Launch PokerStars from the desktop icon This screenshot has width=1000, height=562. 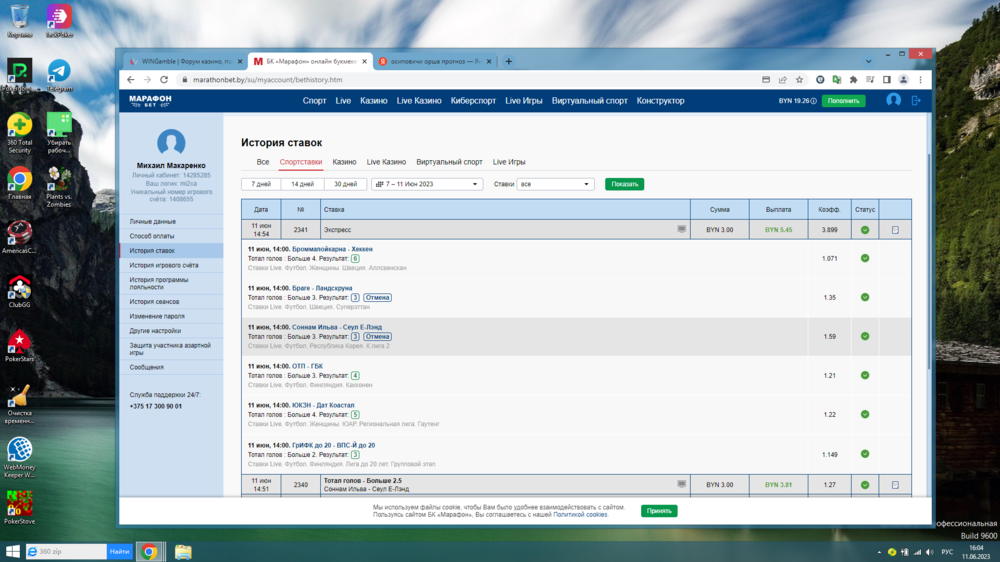[19, 343]
